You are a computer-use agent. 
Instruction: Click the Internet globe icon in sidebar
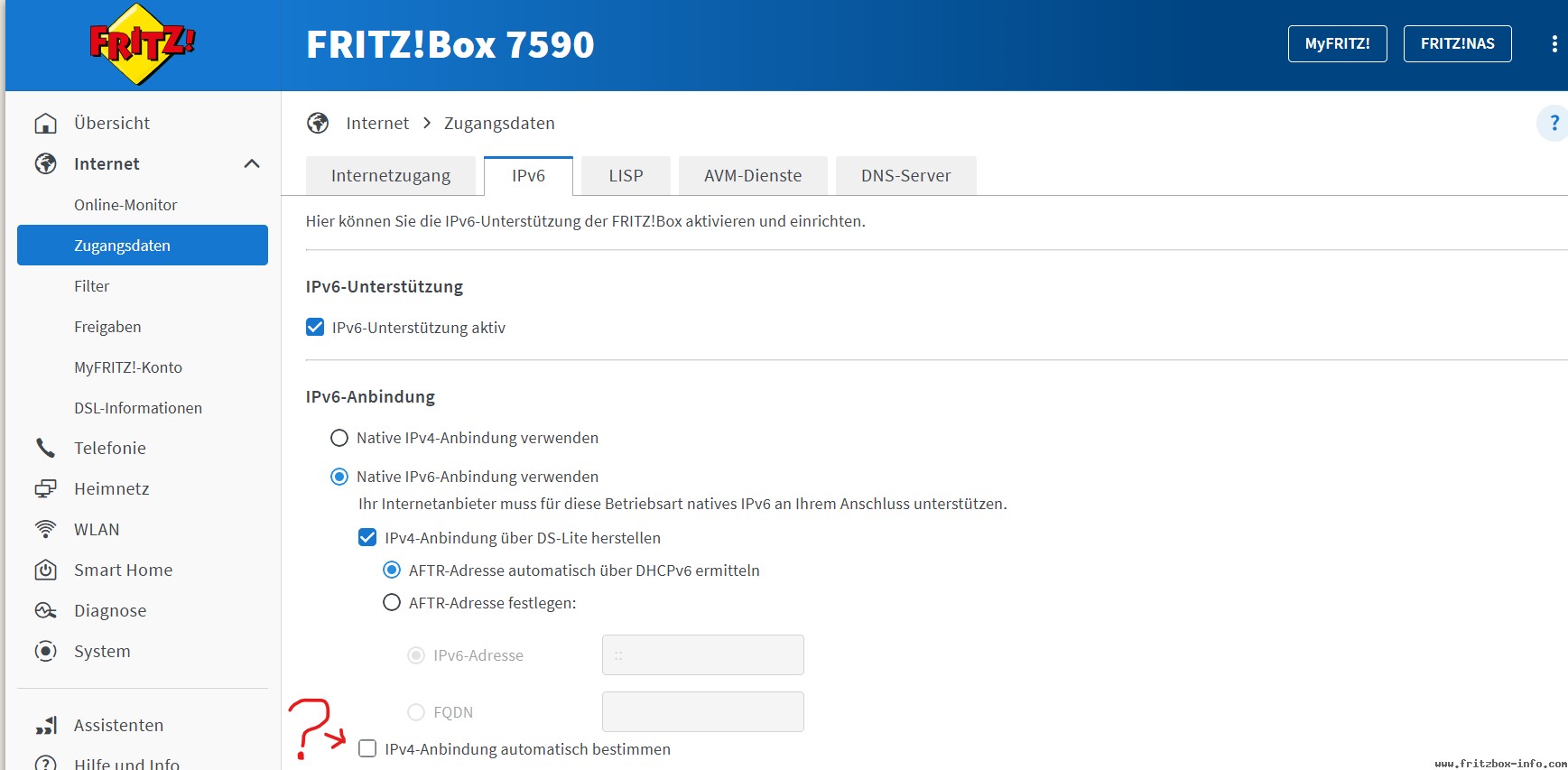click(45, 163)
